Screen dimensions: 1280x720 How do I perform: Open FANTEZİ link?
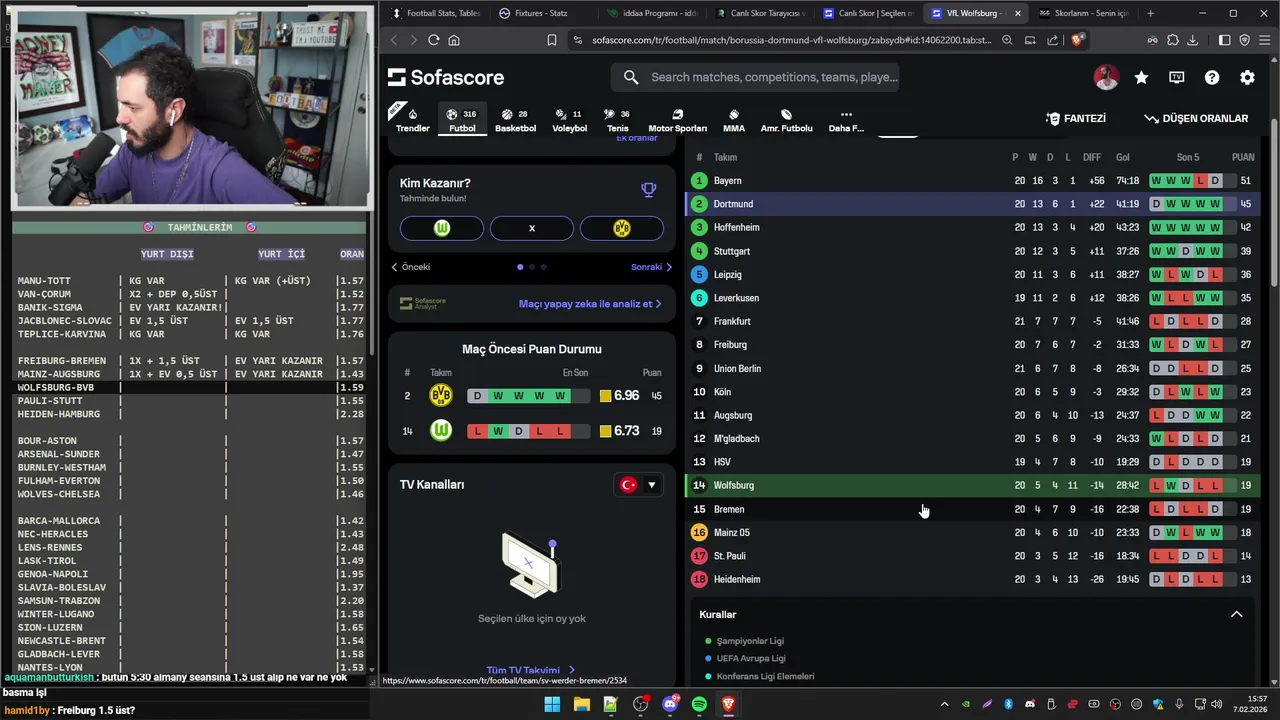[x=1076, y=118]
